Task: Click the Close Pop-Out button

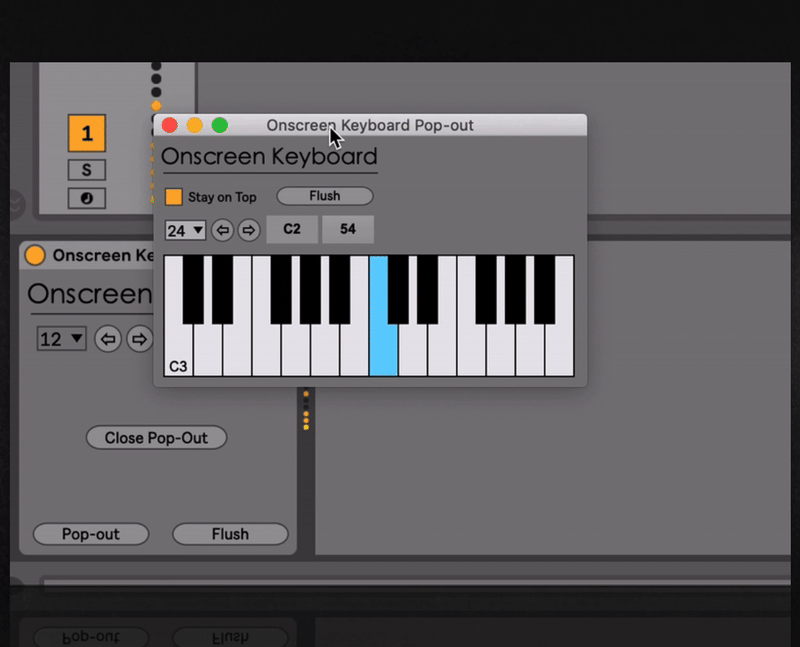Action: tap(156, 438)
